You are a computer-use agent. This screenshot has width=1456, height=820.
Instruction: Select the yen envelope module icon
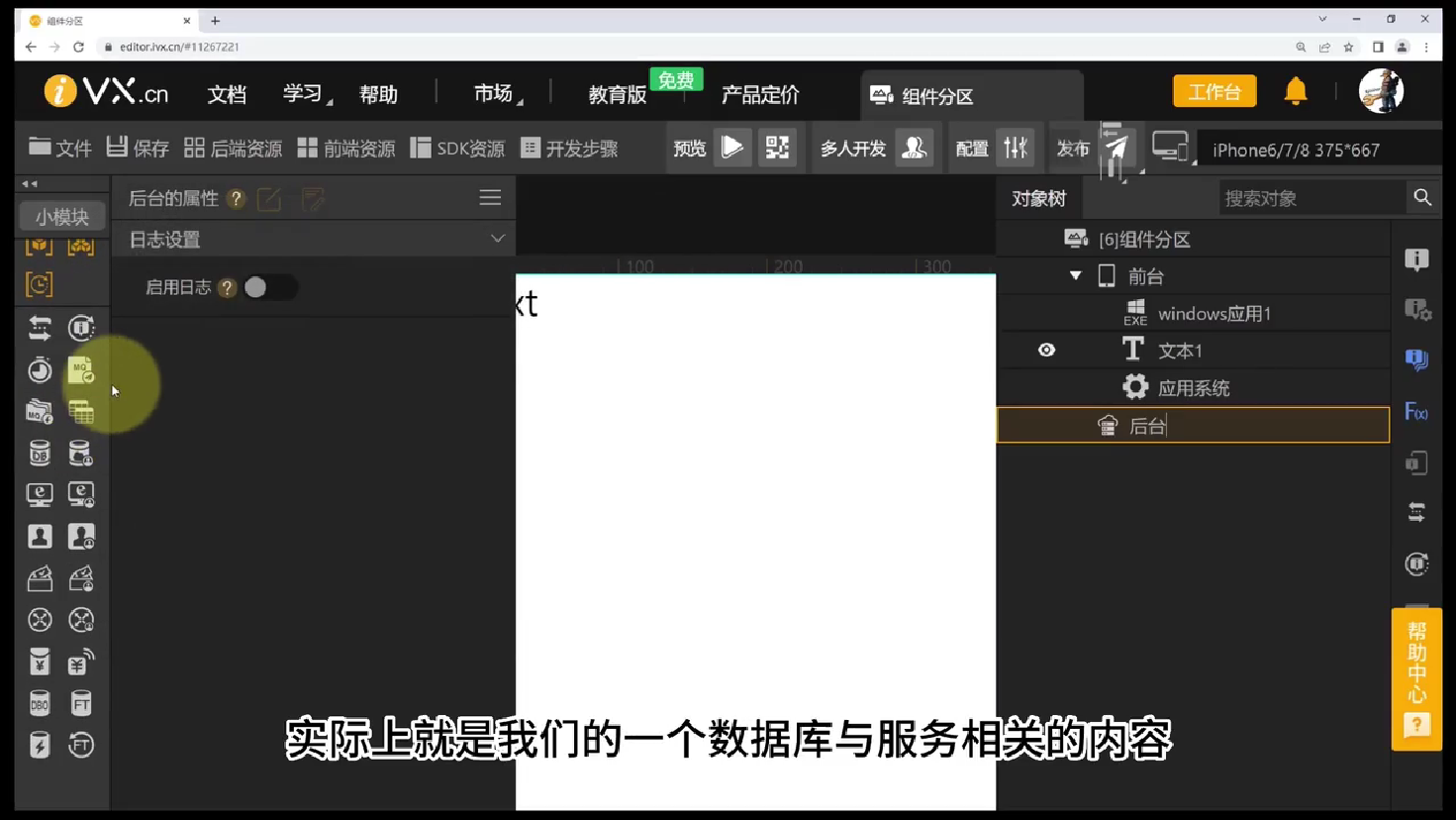pyautogui.click(x=40, y=662)
